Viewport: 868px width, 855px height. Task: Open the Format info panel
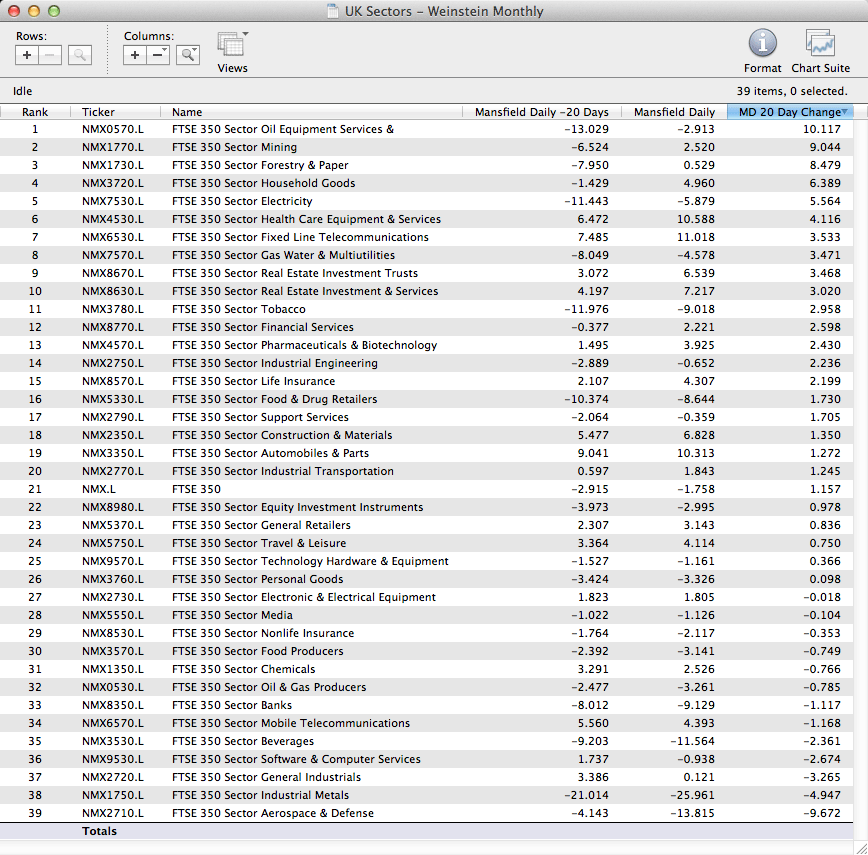click(x=762, y=50)
